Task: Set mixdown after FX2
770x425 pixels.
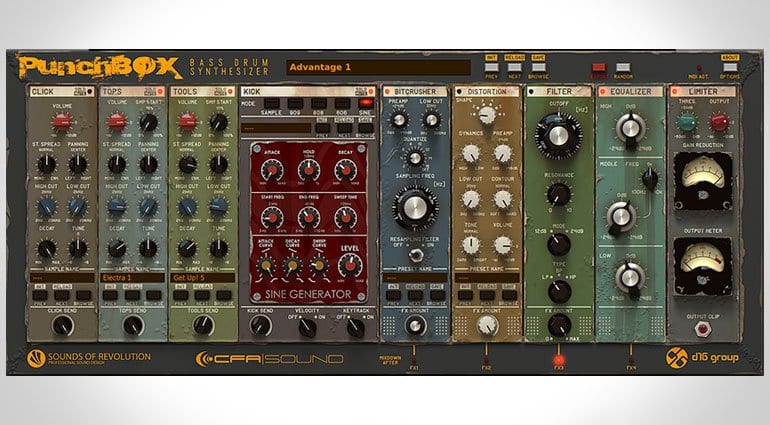Action: tap(486, 360)
